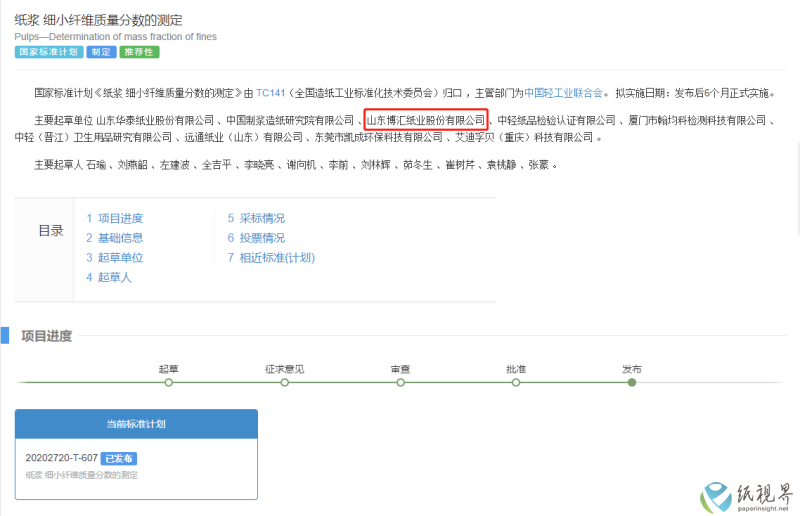The height and width of the screenshot is (516, 800).
Task: Select the title 纸浆 细小纤维质量分数的测定
Action: 98,20
